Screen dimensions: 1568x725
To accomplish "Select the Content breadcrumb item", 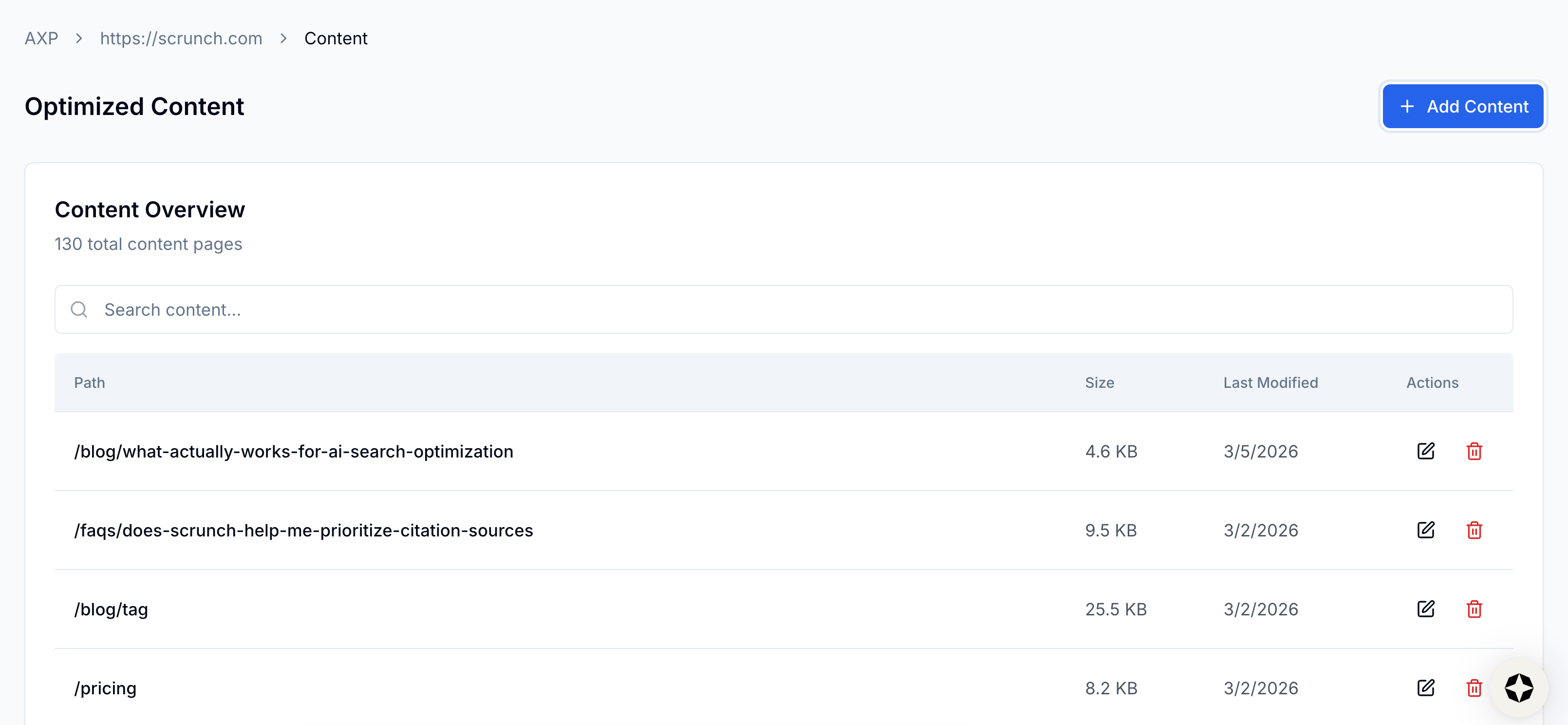I will point(336,38).
